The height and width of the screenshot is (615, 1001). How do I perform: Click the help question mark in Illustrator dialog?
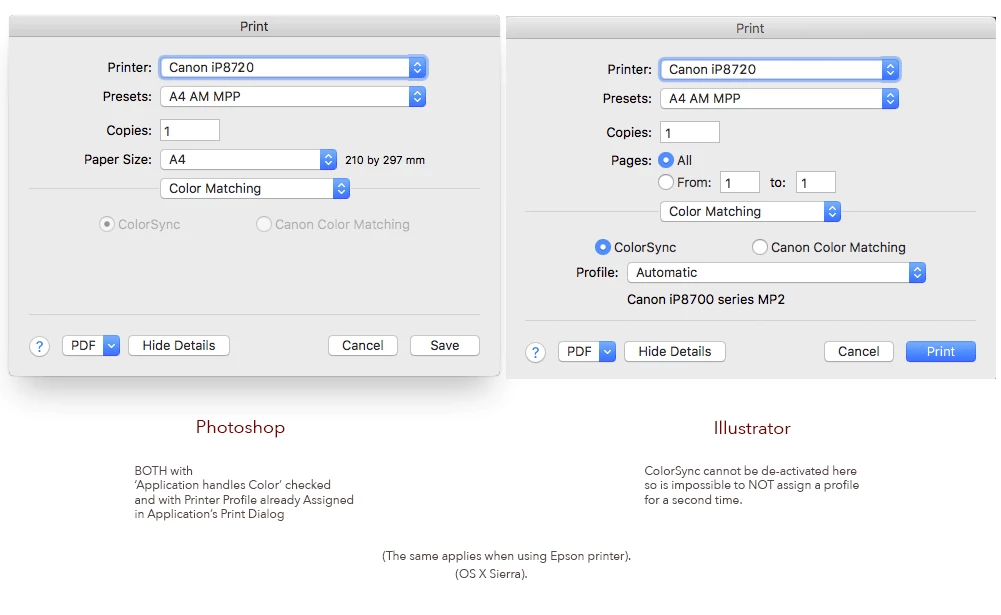coord(536,352)
